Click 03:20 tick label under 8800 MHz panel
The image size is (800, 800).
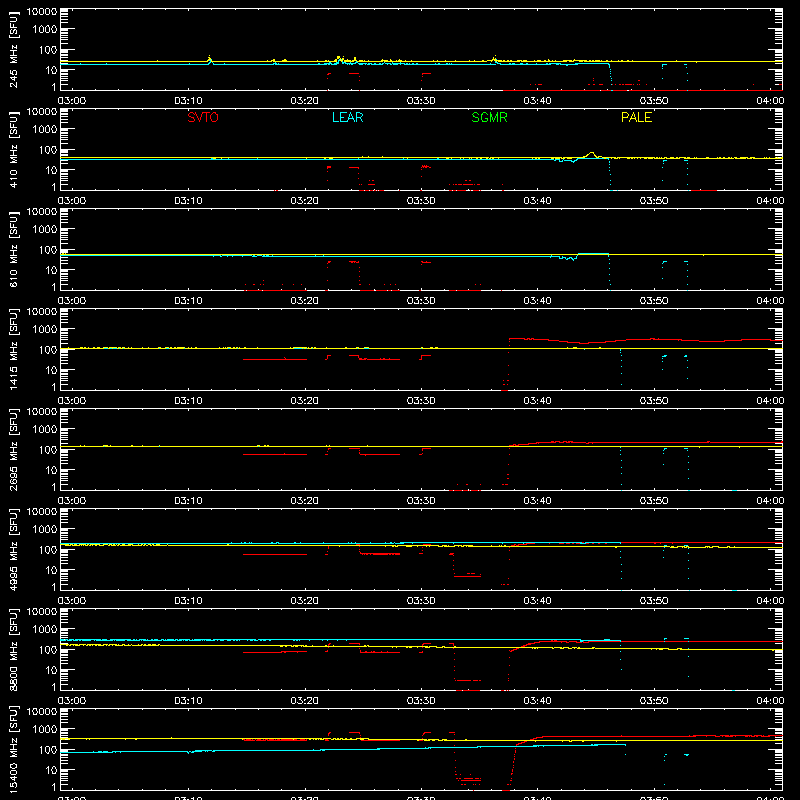(305, 701)
